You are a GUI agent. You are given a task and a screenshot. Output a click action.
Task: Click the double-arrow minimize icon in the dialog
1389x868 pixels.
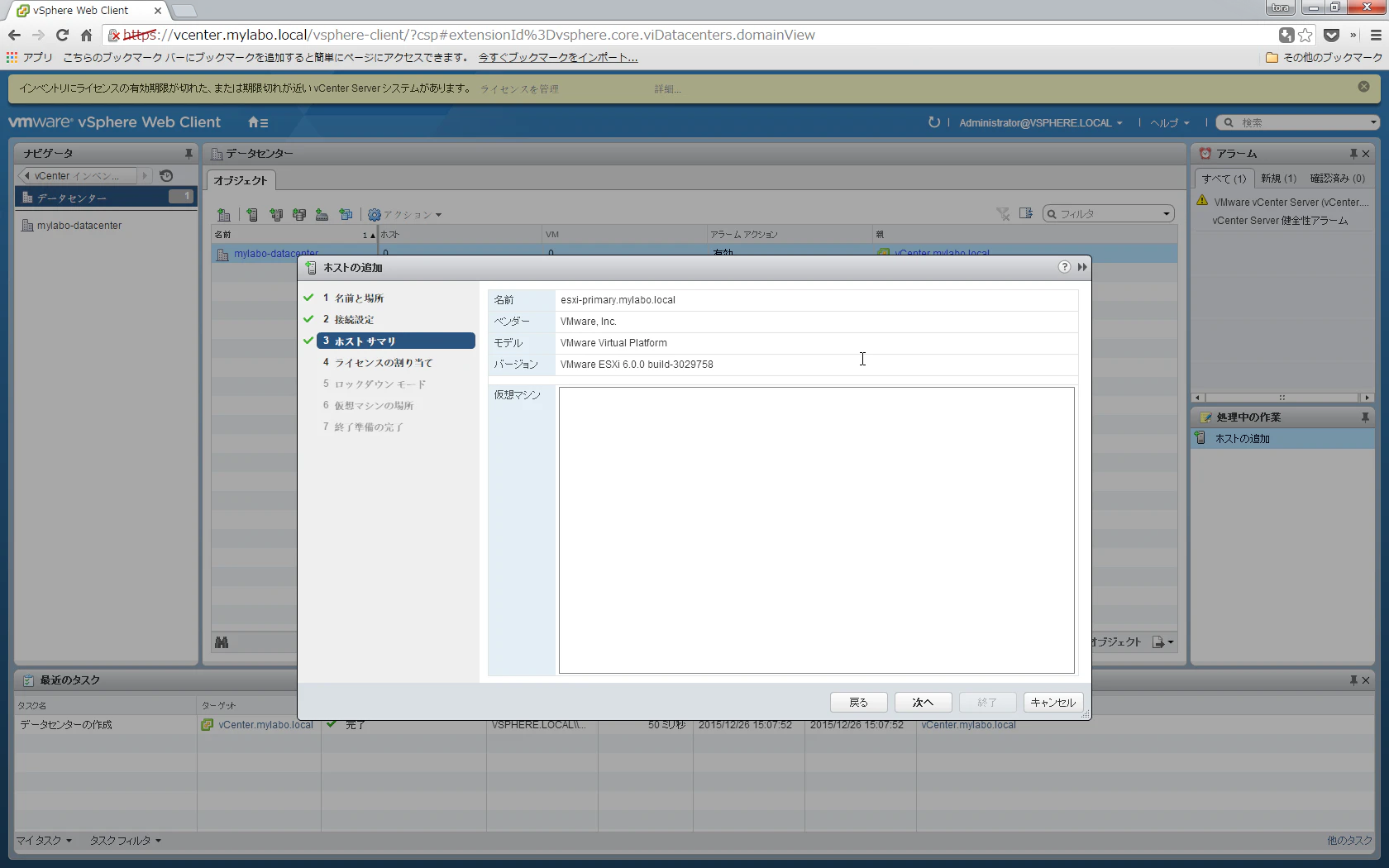1082,267
